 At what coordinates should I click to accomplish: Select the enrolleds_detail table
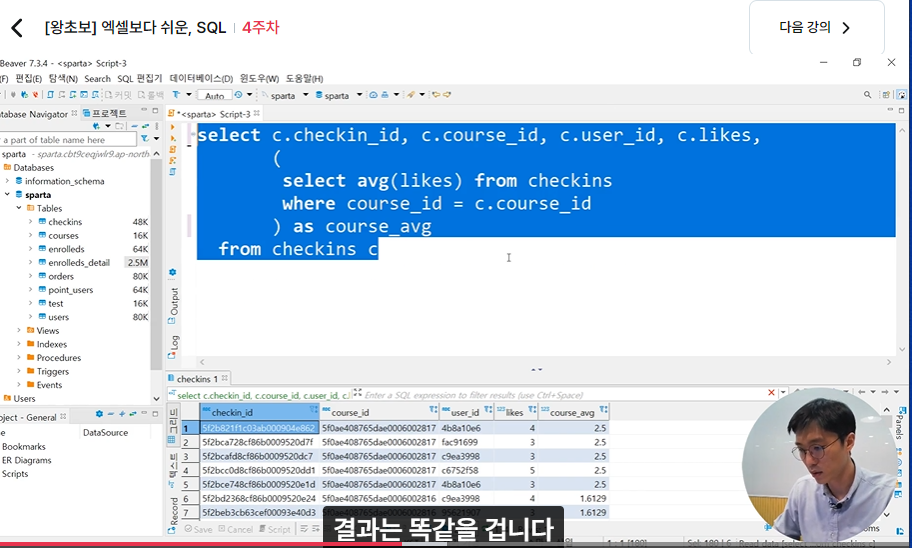(x=79, y=262)
